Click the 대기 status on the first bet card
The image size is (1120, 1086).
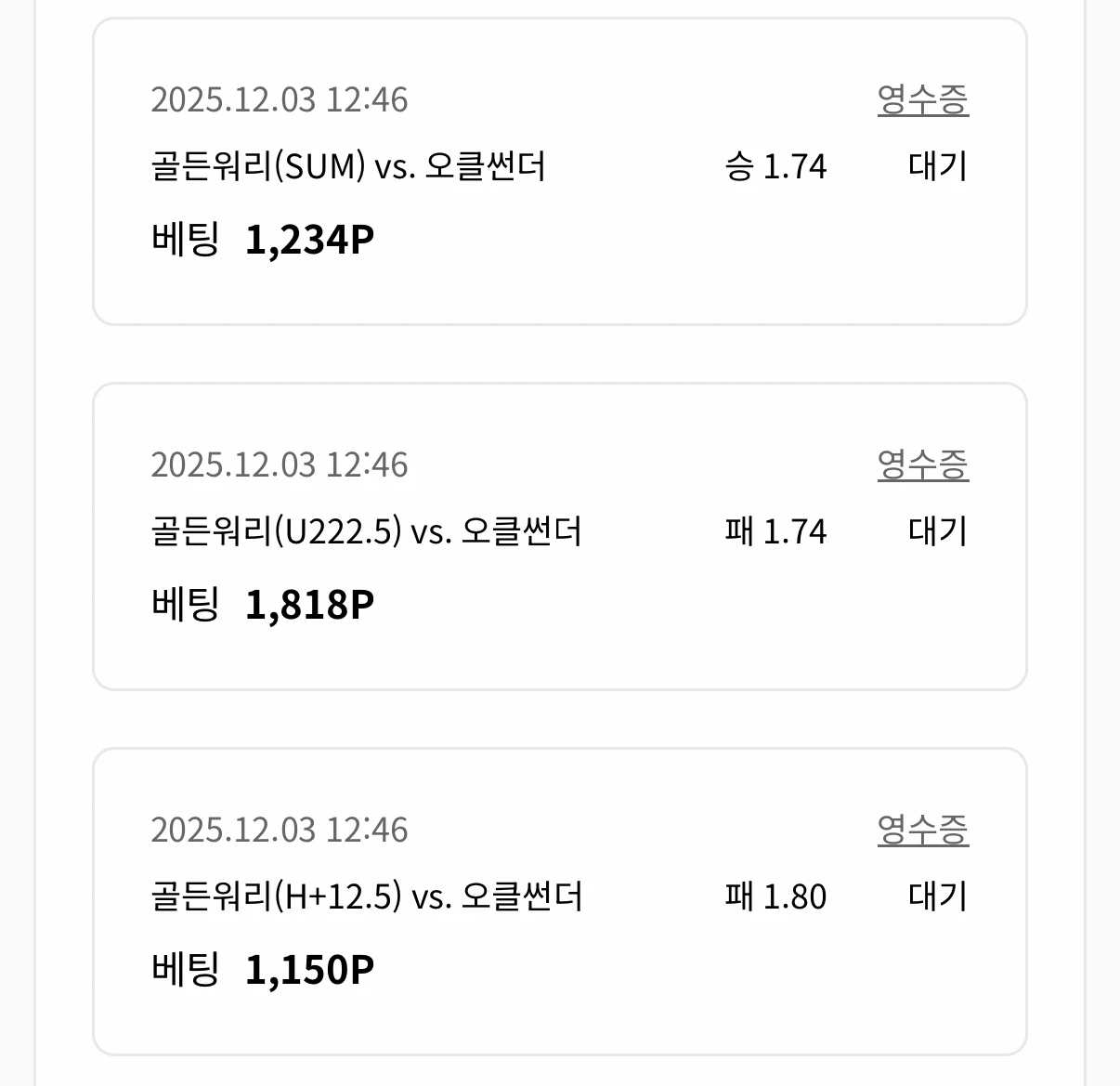(x=937, y=167)
